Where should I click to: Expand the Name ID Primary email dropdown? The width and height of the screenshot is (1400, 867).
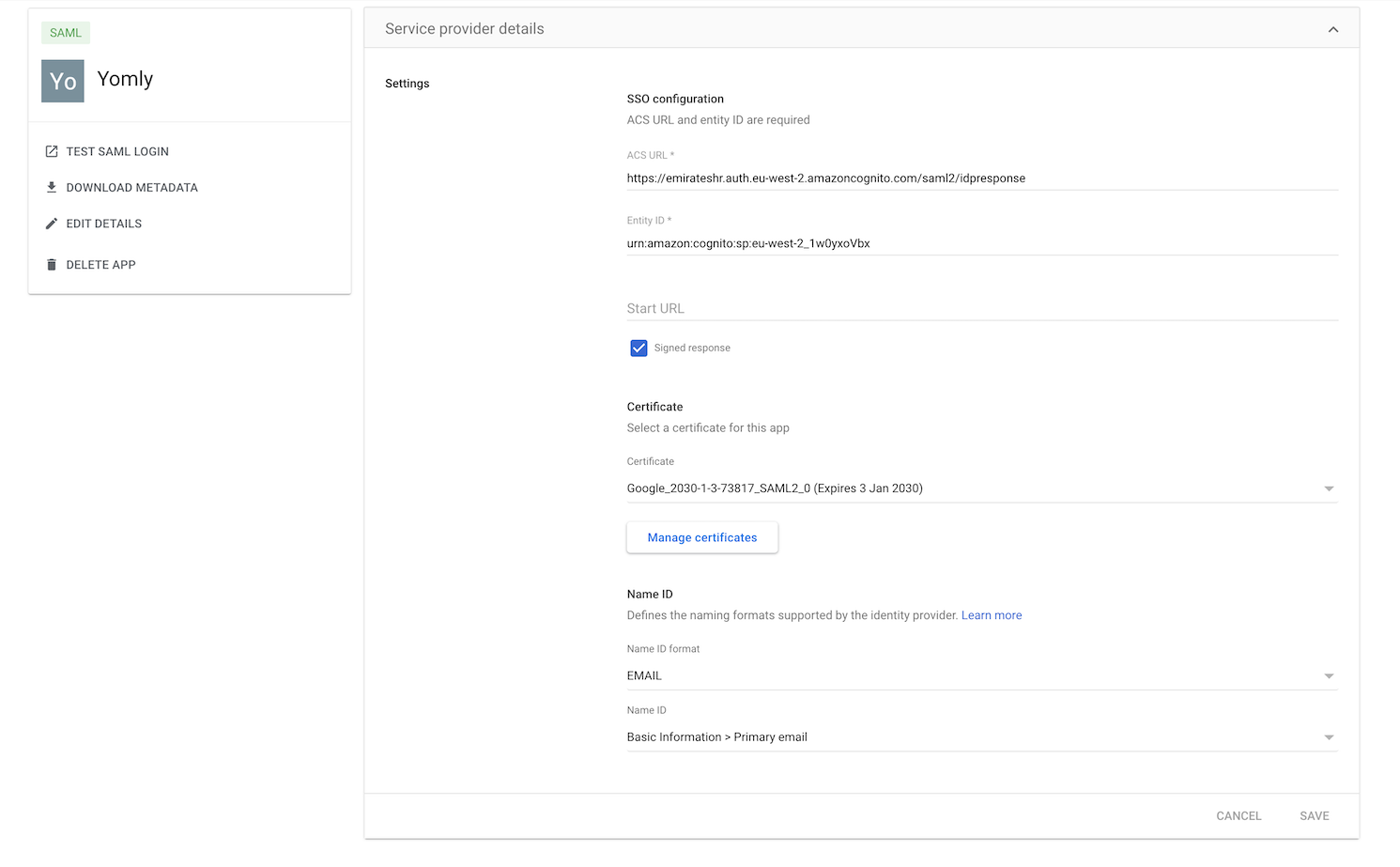pyautogui.click(x=981, y=737)
